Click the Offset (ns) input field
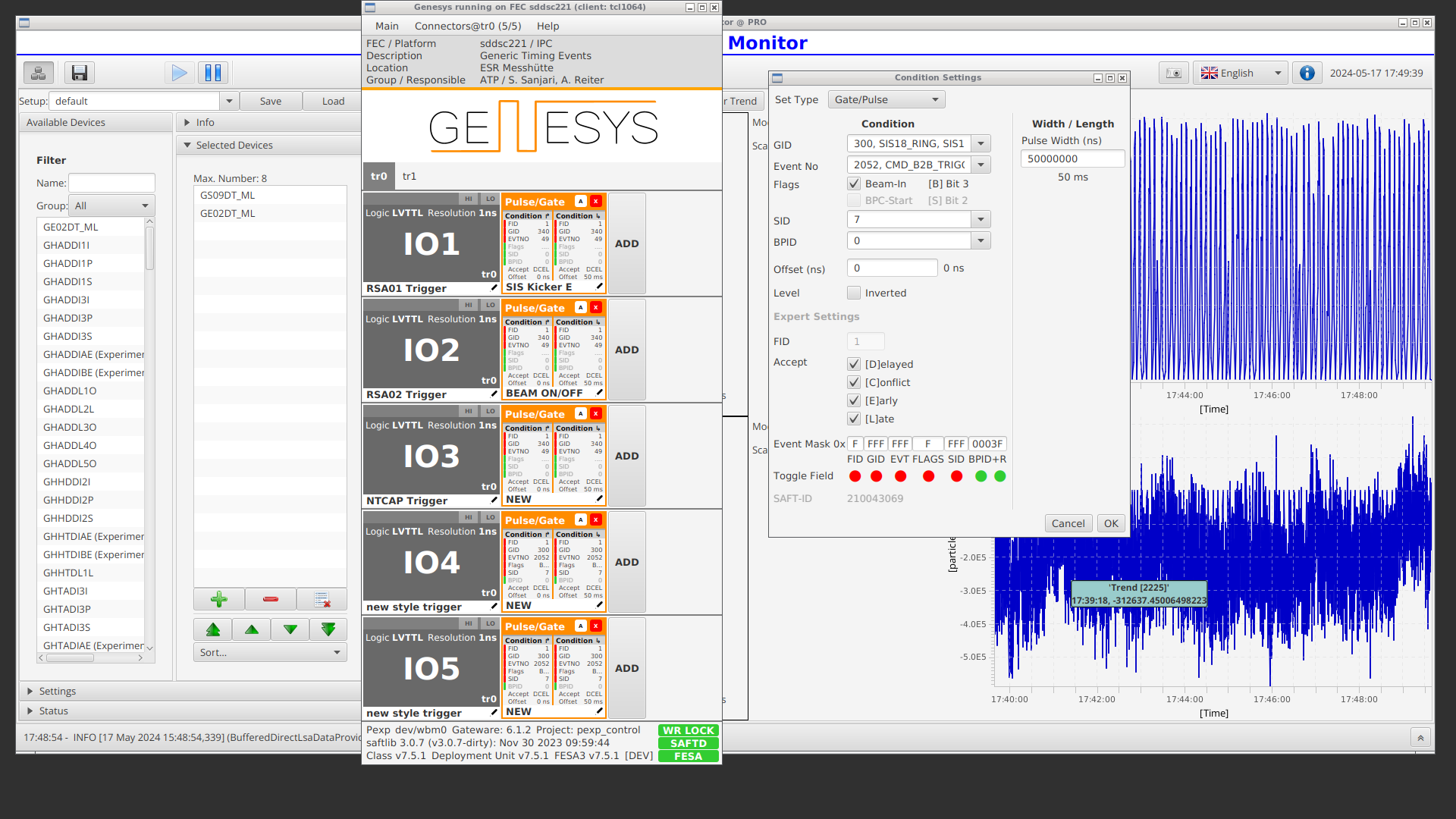Image resolution: width=1456 pixels, height=819 pixels. point(892,267)
